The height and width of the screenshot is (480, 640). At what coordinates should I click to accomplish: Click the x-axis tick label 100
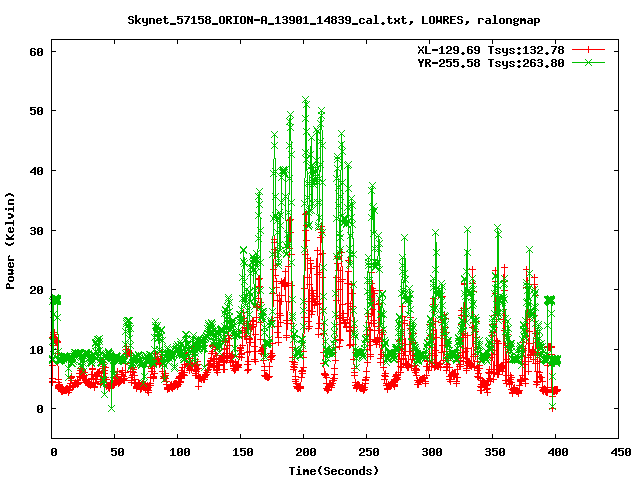click(180, 452)
